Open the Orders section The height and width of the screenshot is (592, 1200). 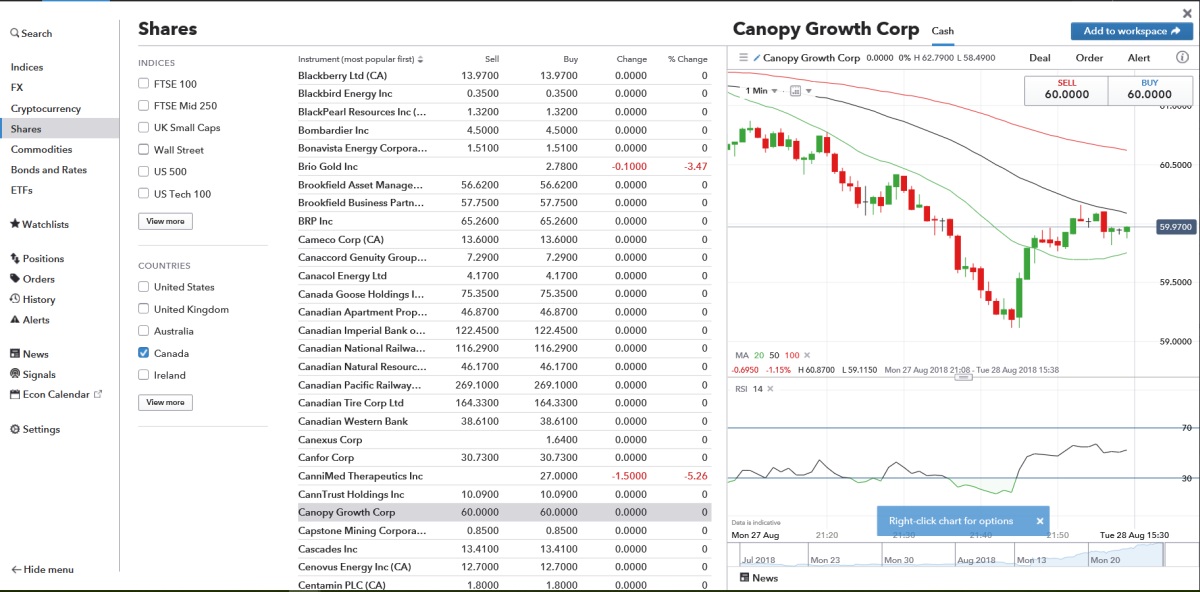coord(32,279)
